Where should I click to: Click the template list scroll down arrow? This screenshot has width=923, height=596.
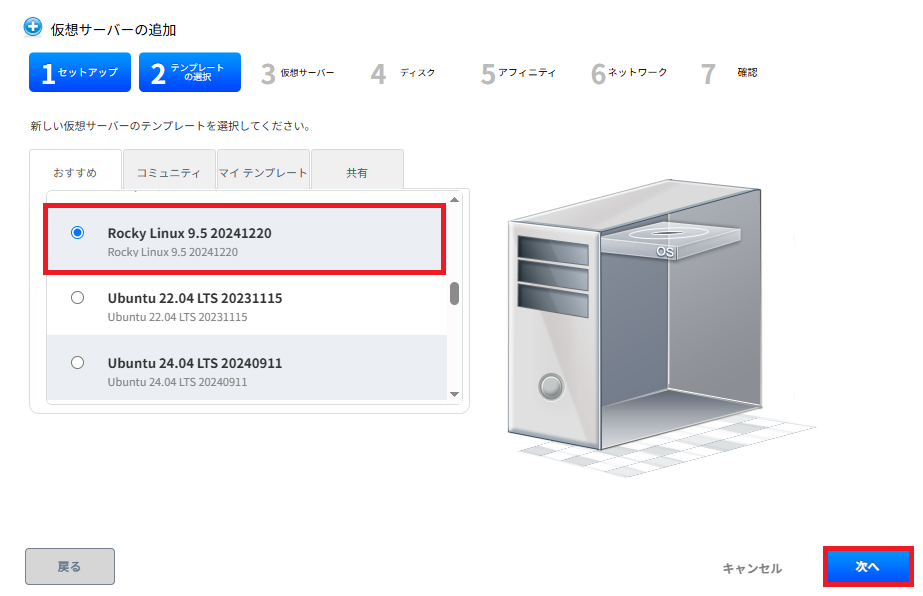[454, 394]
